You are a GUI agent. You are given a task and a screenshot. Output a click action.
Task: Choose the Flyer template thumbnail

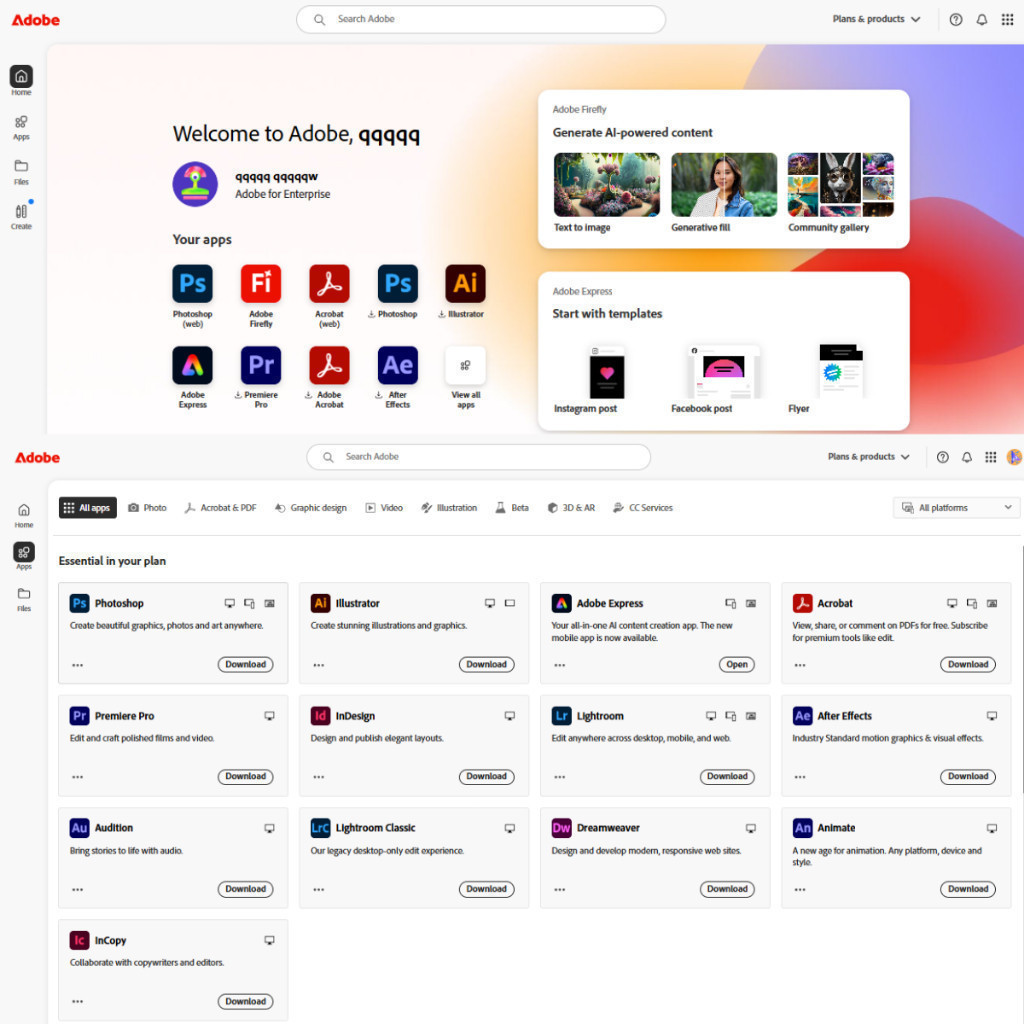[x=840, y=371]
